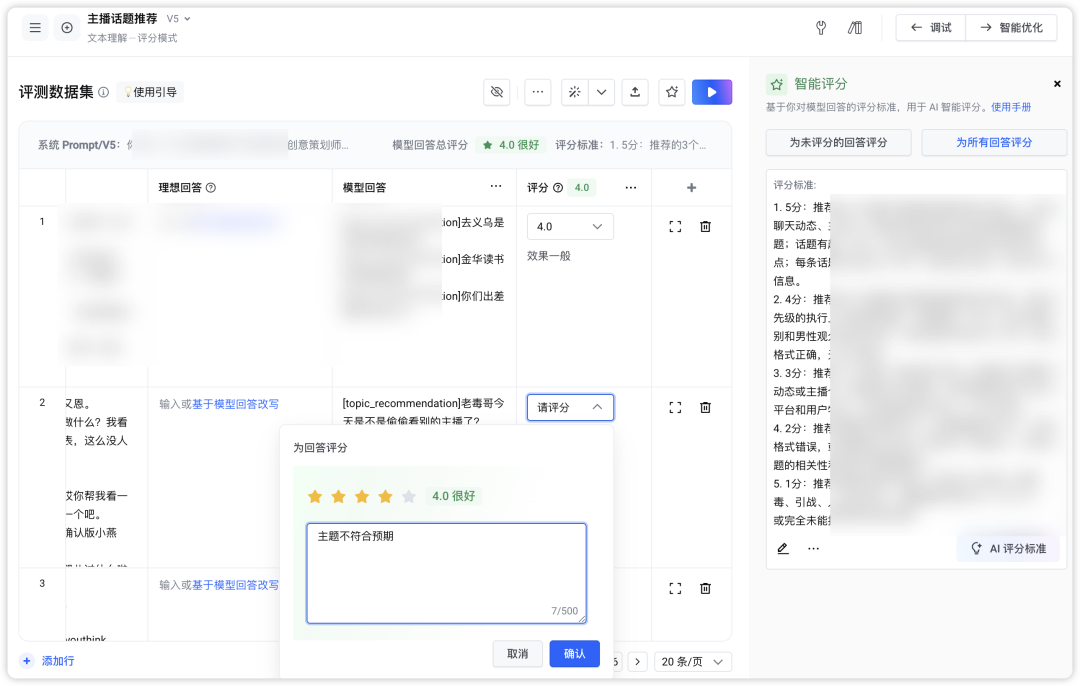Screen dimensions: 1080x686
Task: Click the 确认 confirm button
Action: (574, 653)
